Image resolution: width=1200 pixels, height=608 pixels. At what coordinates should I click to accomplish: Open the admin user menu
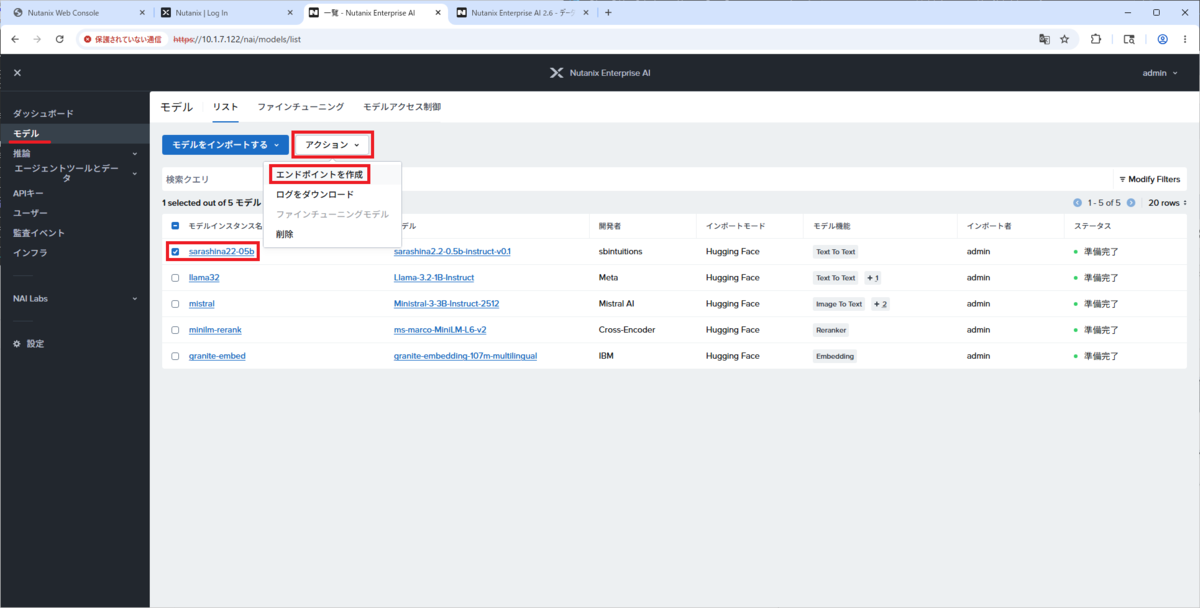point(1159,73)
